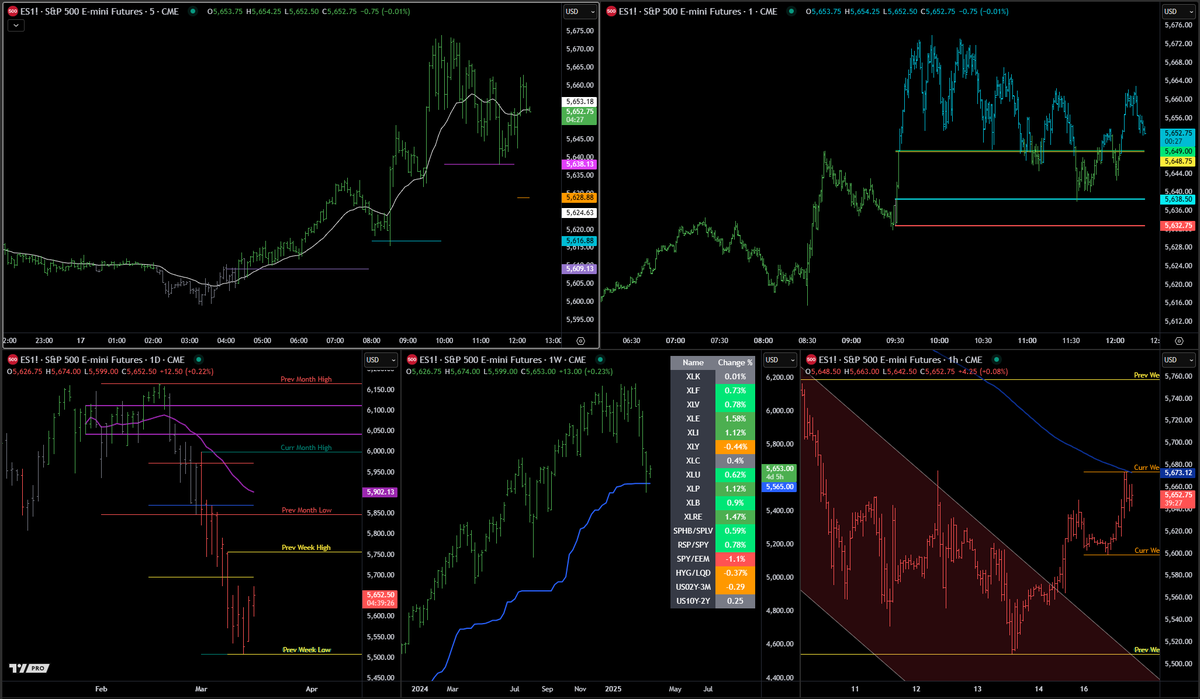This screenshot has width=1200, height=699.
Task: Click the SPY/EEM row showing -1.1%
Action: [x=712, y=558]
